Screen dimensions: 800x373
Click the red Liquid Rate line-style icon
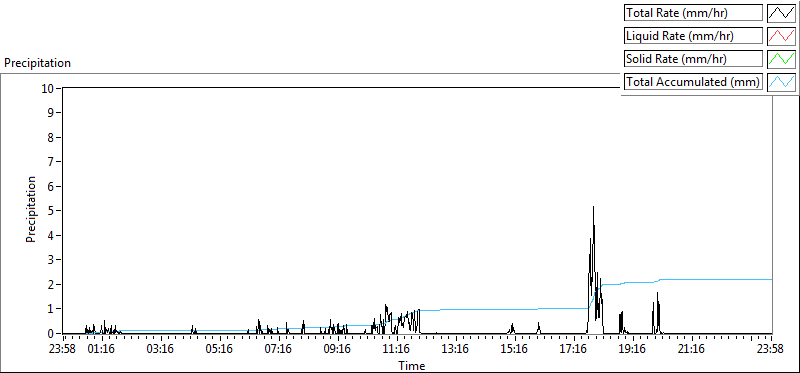[782, 36]
